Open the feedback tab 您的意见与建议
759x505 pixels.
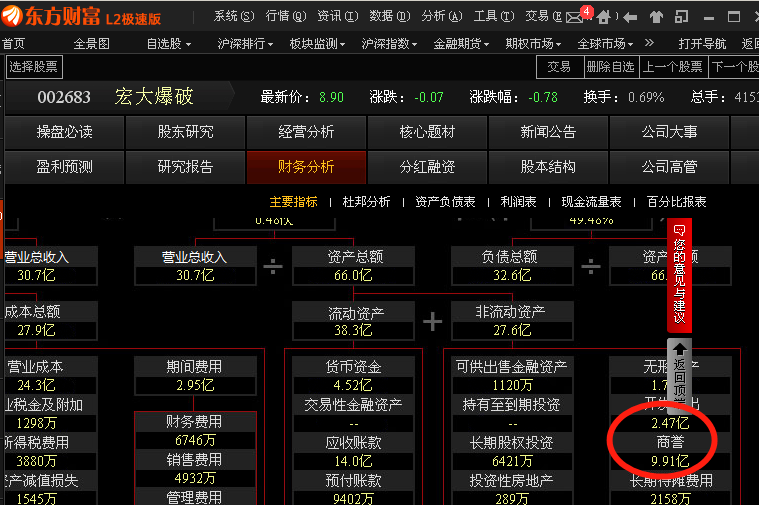coord(680,275)
